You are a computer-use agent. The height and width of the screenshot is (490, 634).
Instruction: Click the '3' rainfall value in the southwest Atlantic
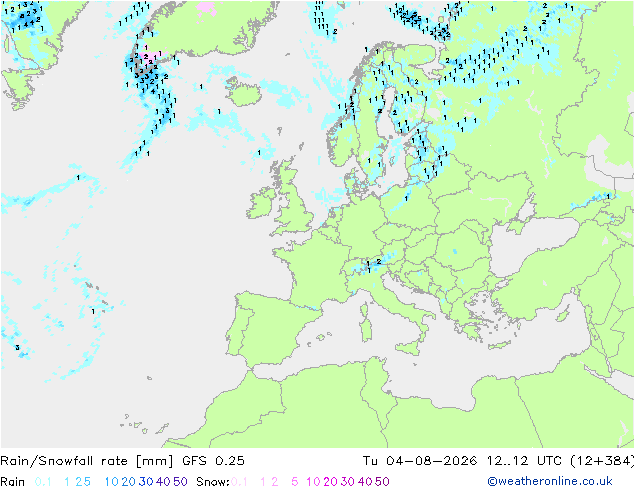[17, 347]
